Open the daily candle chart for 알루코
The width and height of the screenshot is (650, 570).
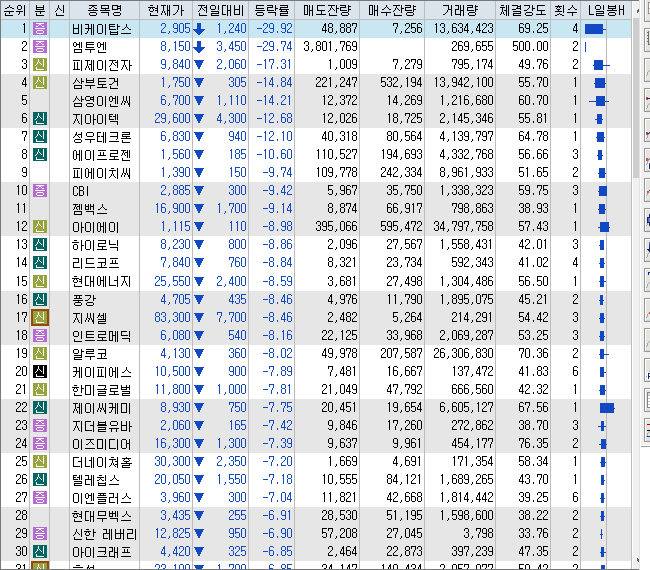point(604,354)
